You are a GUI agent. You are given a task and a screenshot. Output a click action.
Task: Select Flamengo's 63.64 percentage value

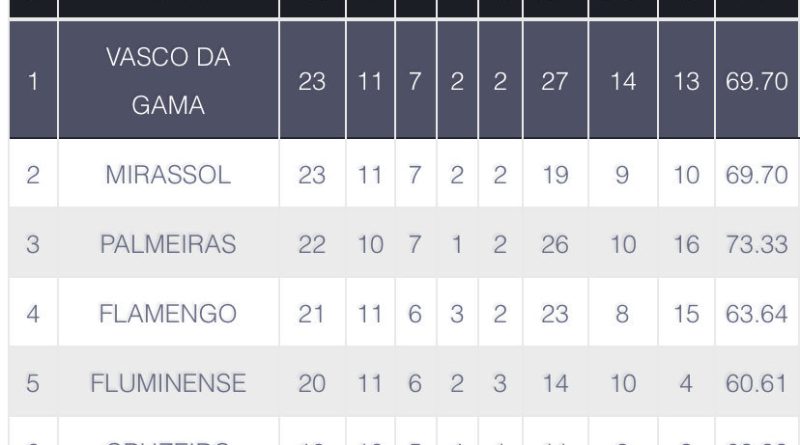[756, 314]
